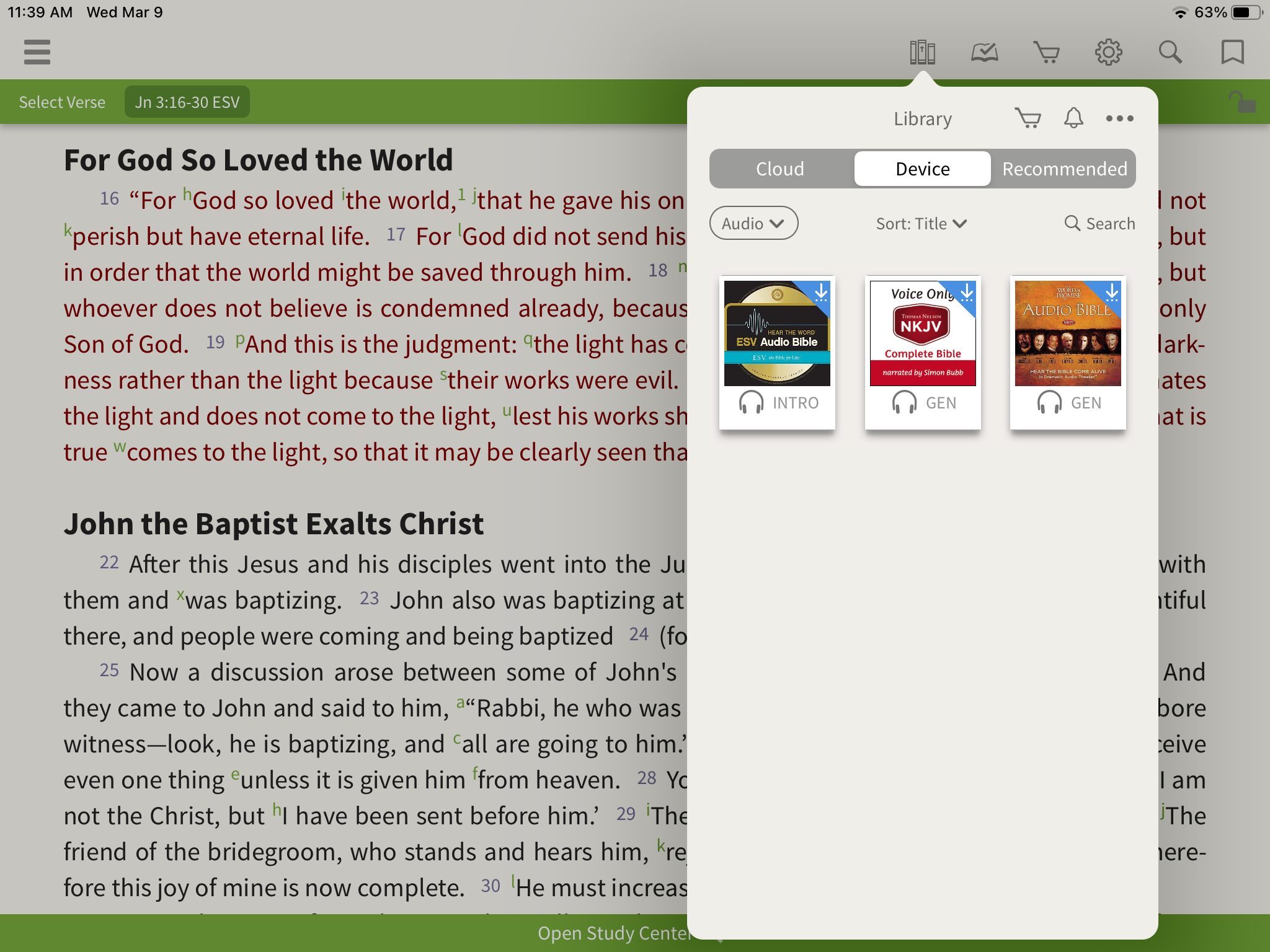
Task: Open the store cart icon in top toolbar
Action: coord(1046,52)
